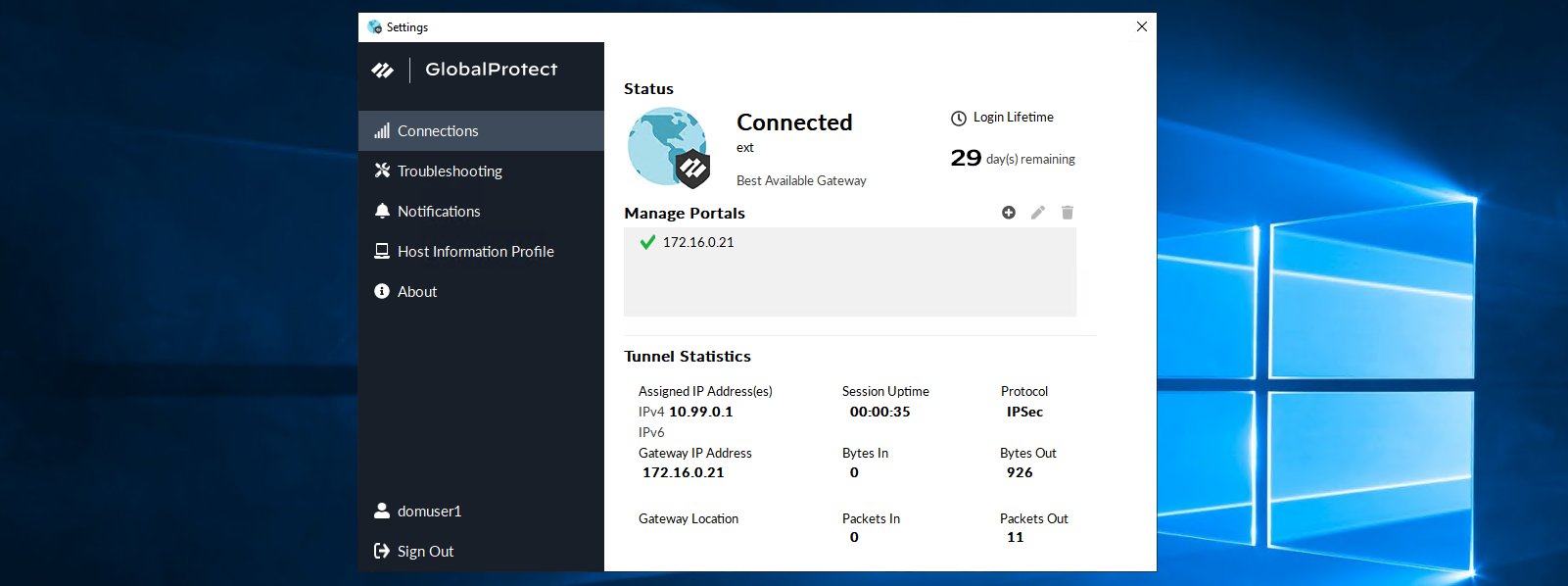The image size is (1568, 586).
Task: Click the add portal plus icon
Action: [1009, 213]
